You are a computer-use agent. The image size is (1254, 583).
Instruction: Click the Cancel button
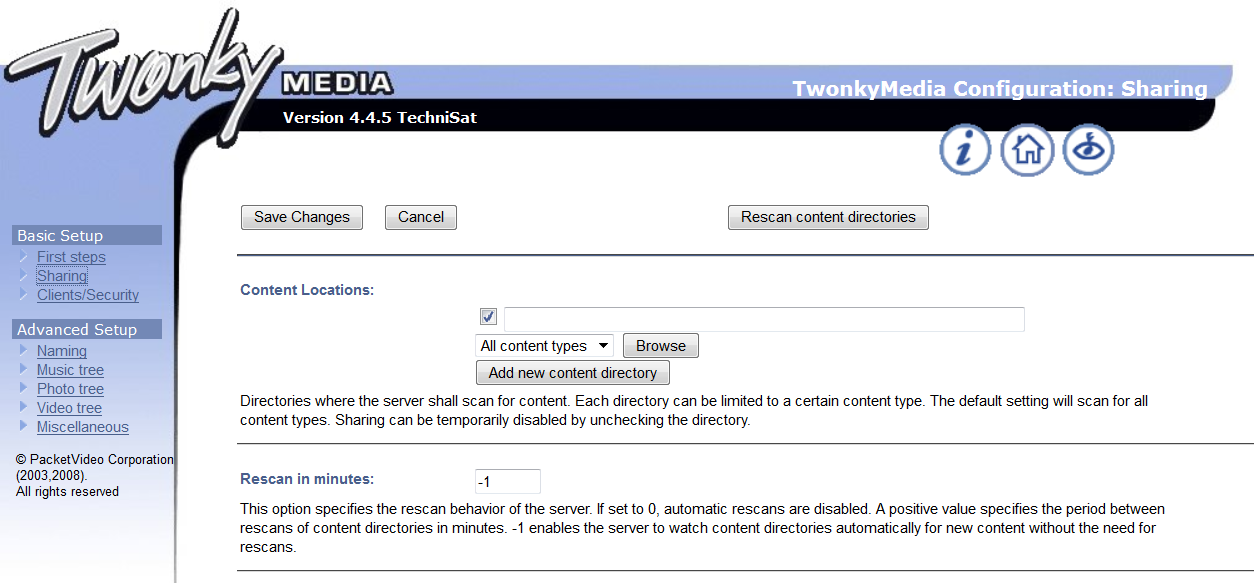(x=421, y=217)
